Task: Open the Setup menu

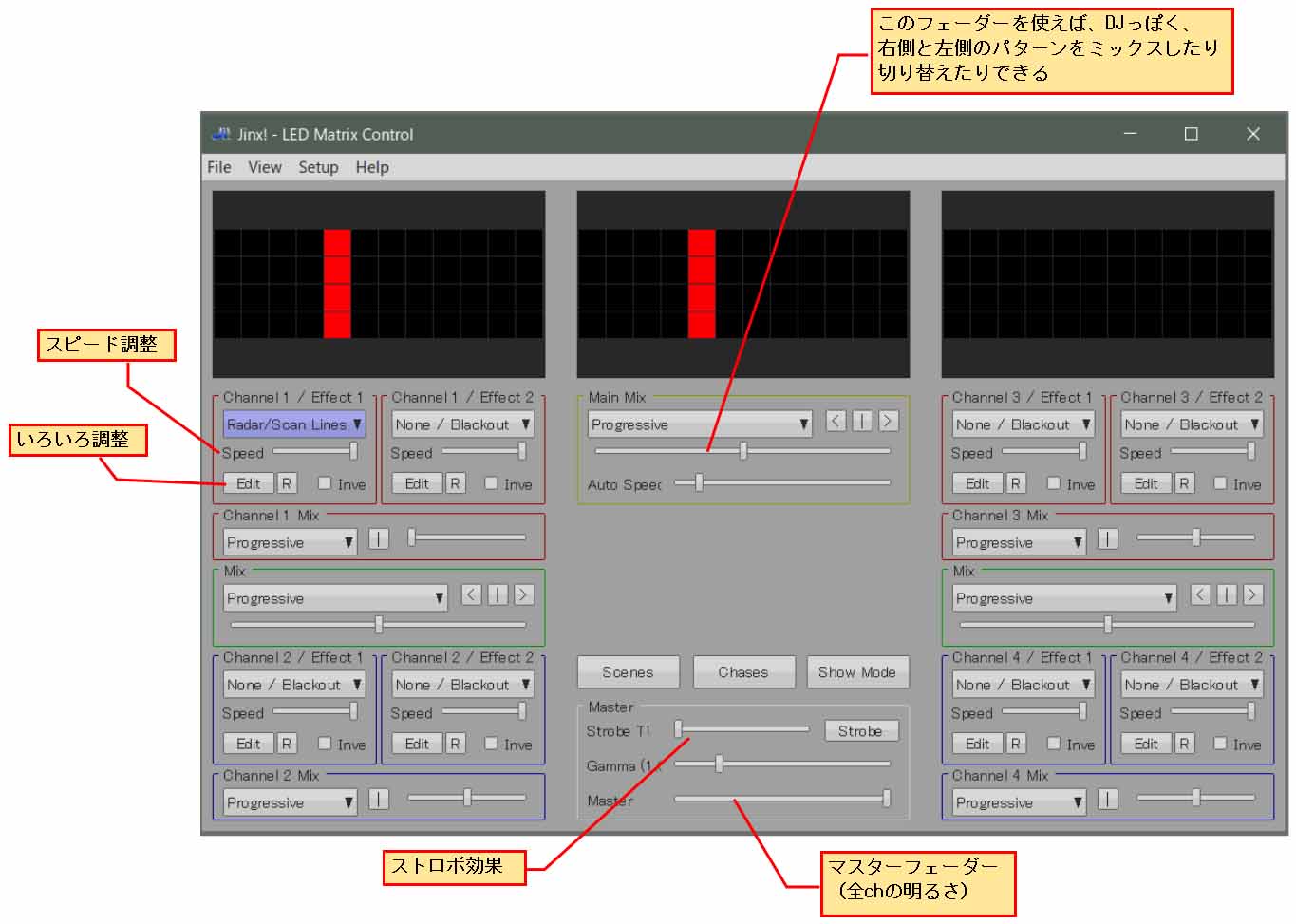Action: (x=318, y=167)
